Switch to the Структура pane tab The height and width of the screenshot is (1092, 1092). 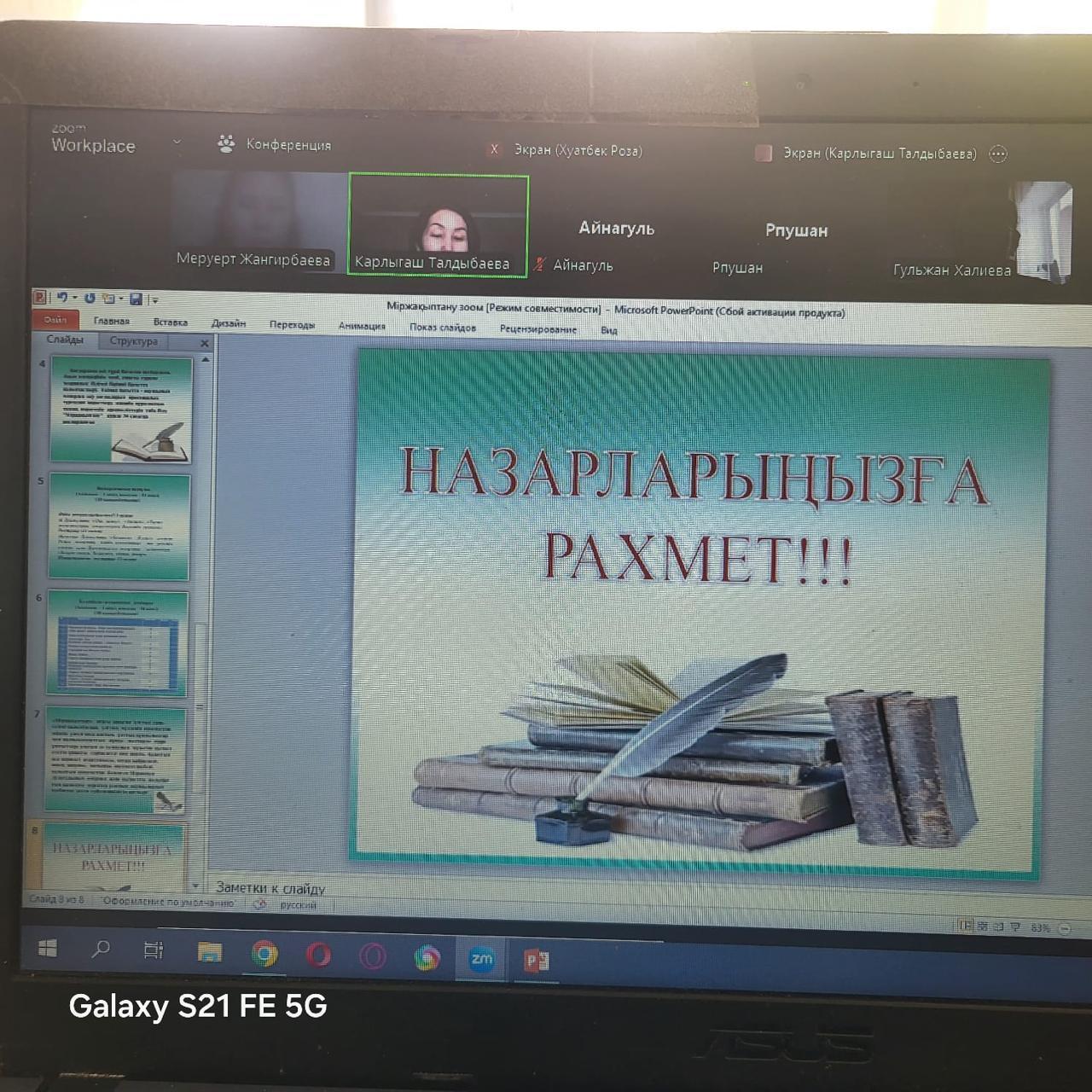[x=134, y=341]
